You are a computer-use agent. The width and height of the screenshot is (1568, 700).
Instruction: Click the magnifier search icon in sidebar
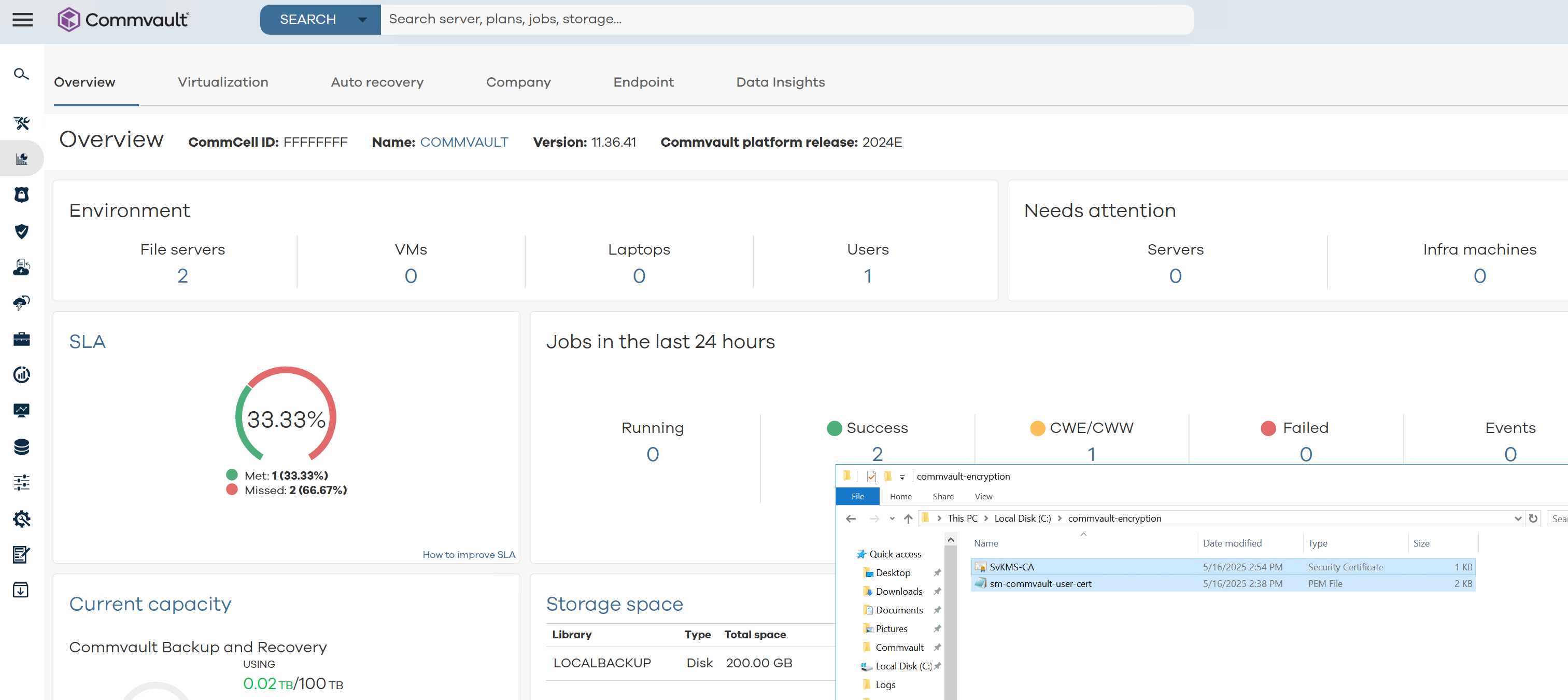point(21,74)
